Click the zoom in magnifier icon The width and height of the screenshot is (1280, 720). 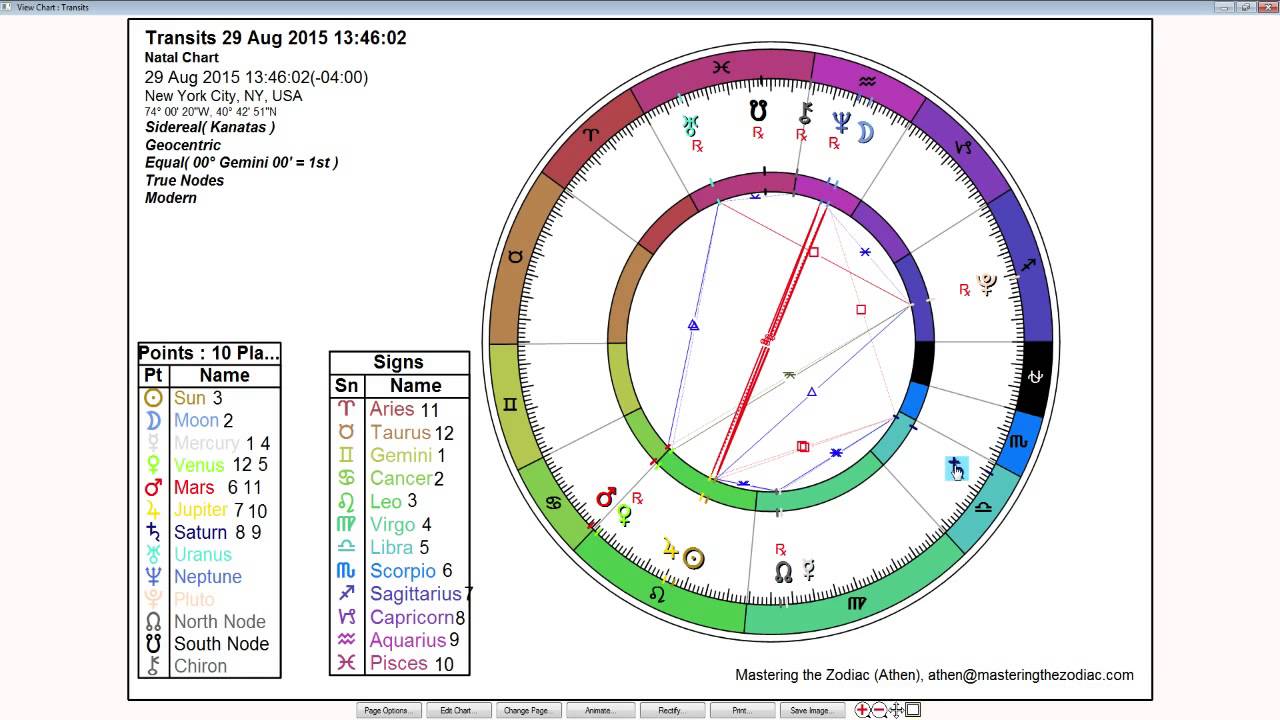point(863,711)
